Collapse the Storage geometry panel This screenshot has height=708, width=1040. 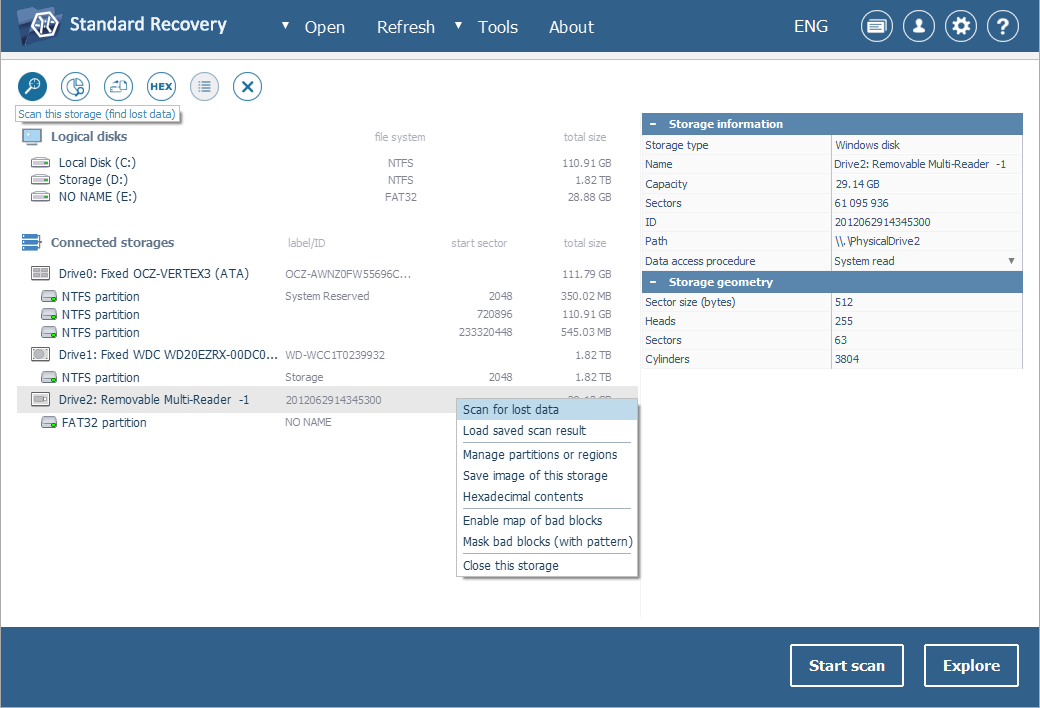pos(653,282)
